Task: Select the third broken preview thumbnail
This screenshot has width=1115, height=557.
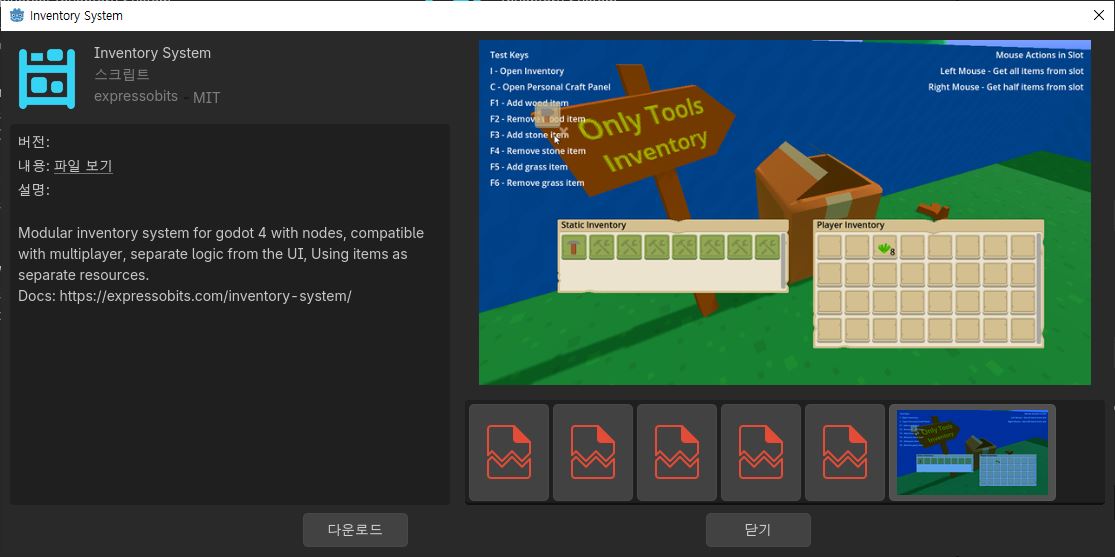Action: tap(677, 452)
